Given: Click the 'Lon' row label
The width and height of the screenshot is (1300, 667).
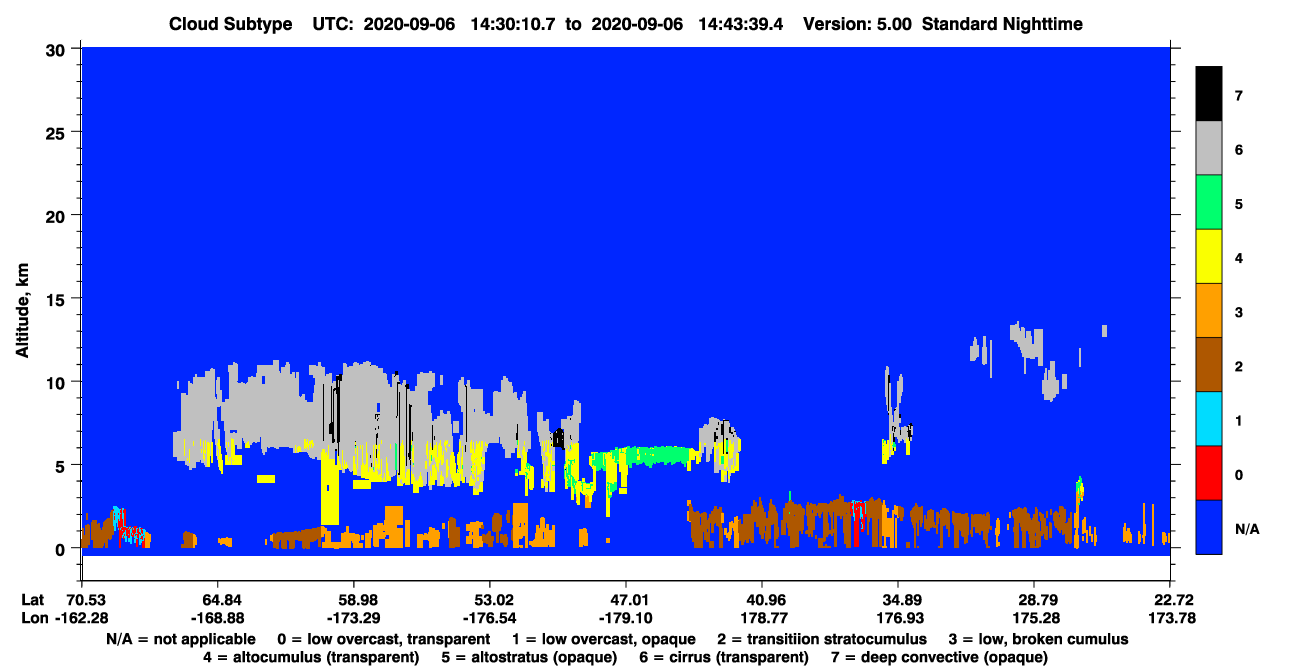Looking at the screenshot, I should tap(33, 619).
